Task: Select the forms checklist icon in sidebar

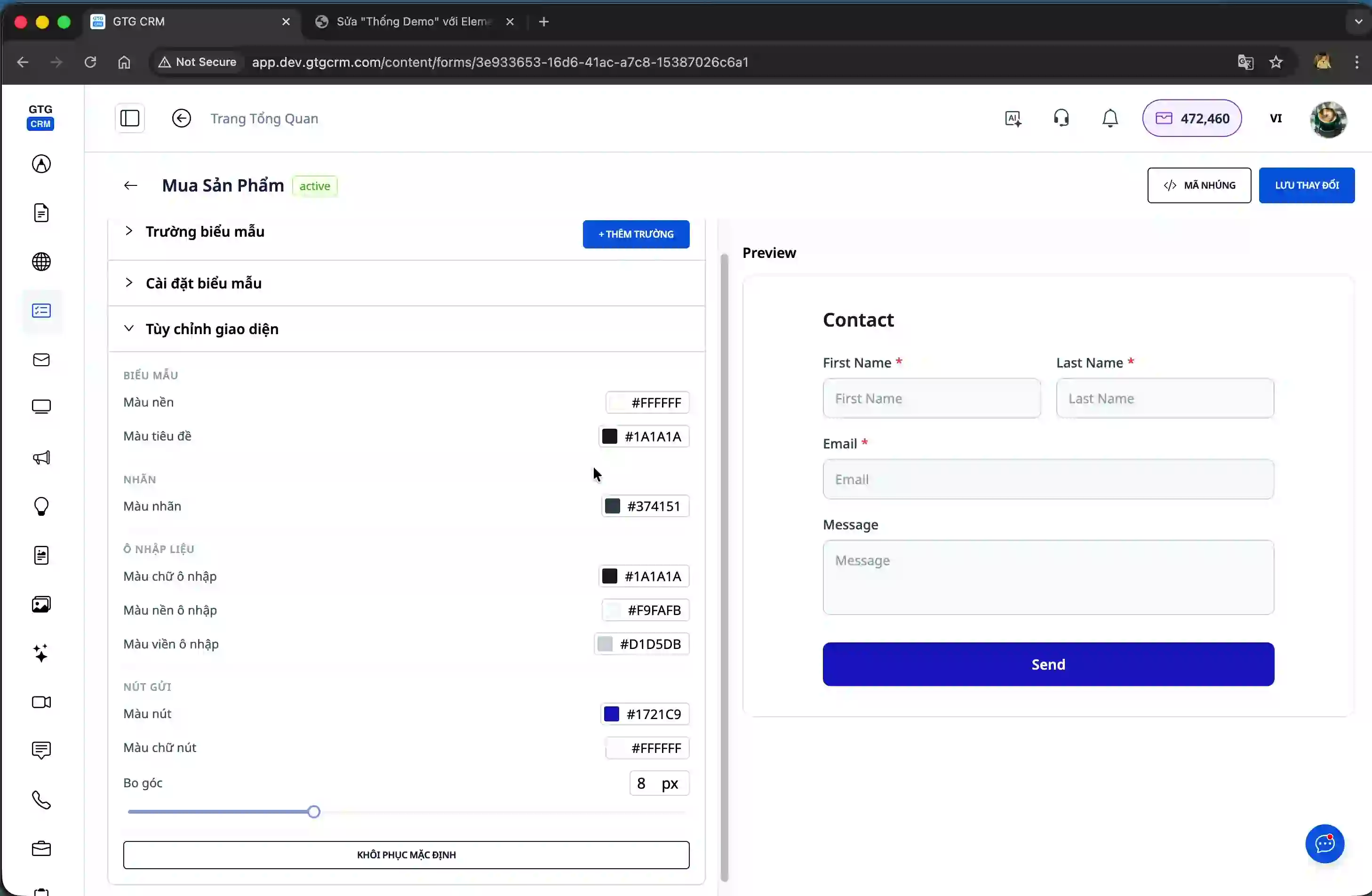Action: coord(41,311)
